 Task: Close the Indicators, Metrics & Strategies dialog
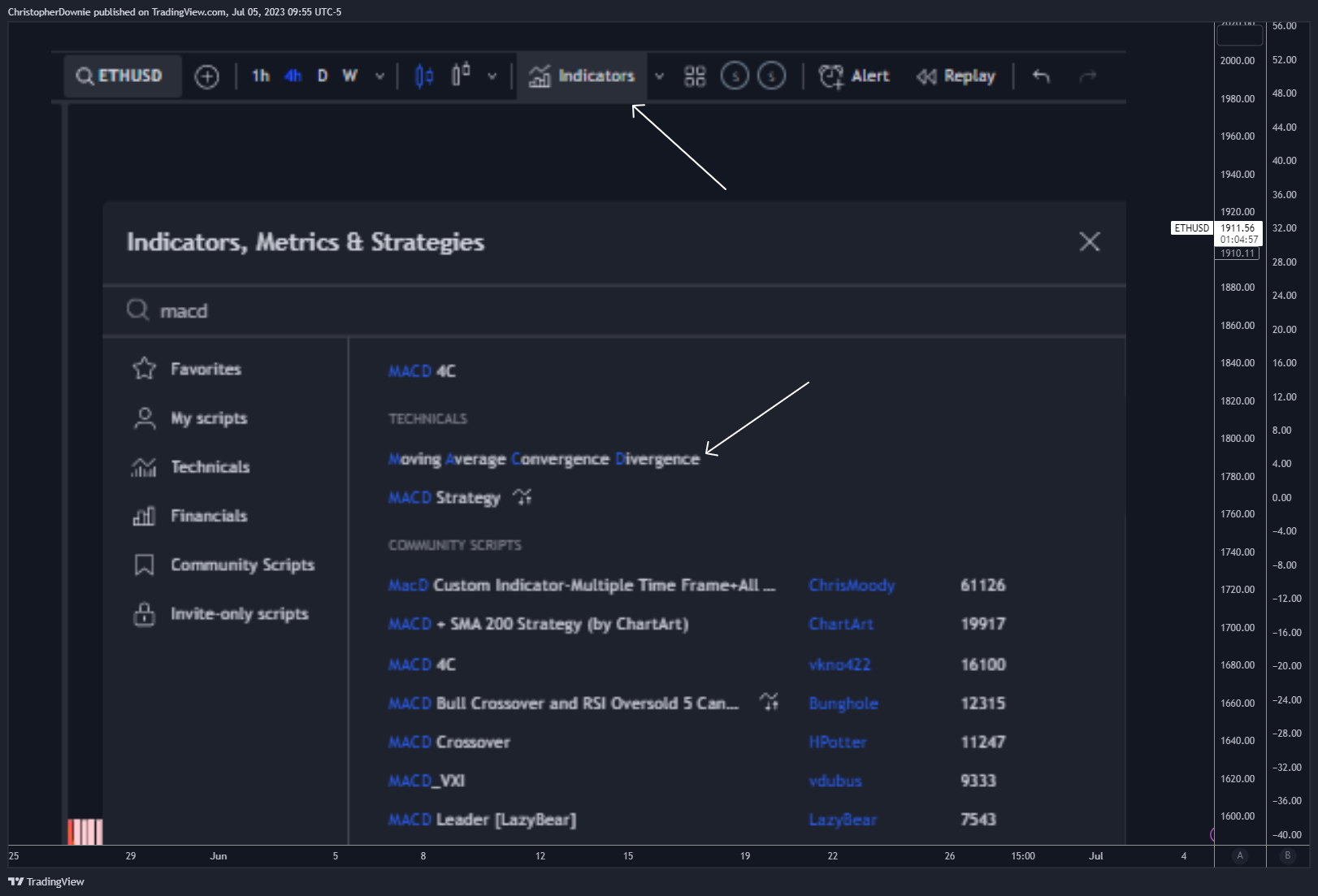(1090, 241)
